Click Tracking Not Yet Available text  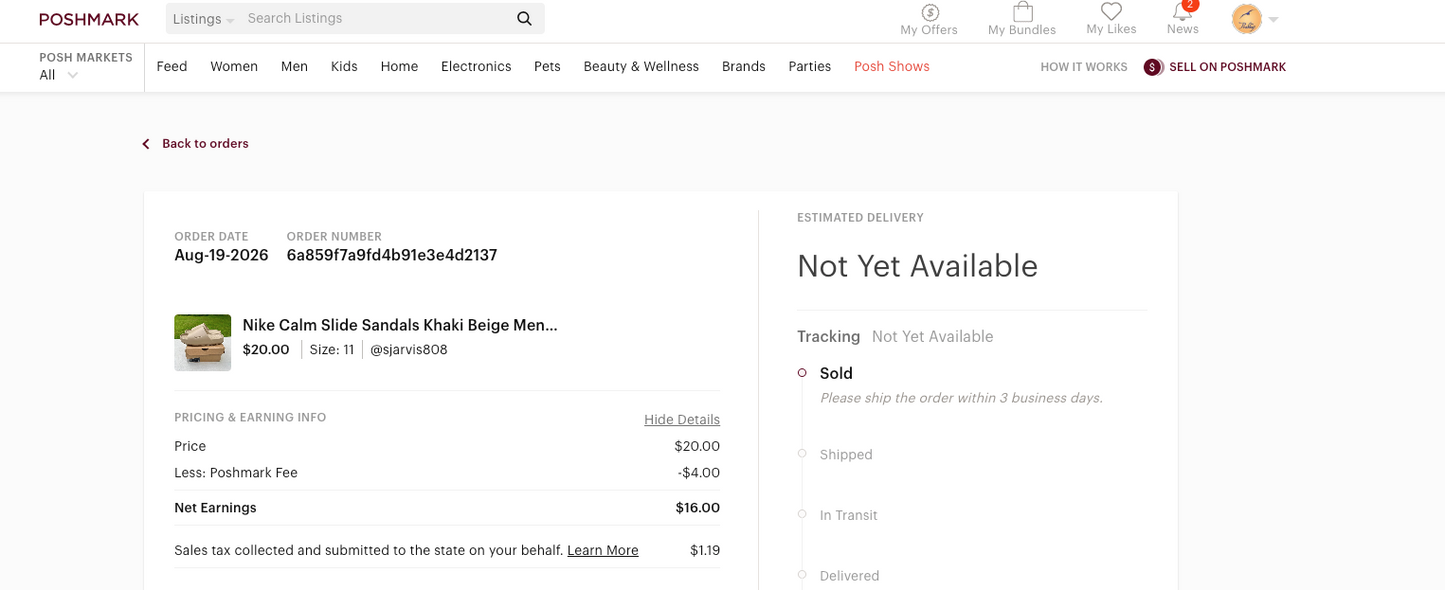[x=932, y=337]
